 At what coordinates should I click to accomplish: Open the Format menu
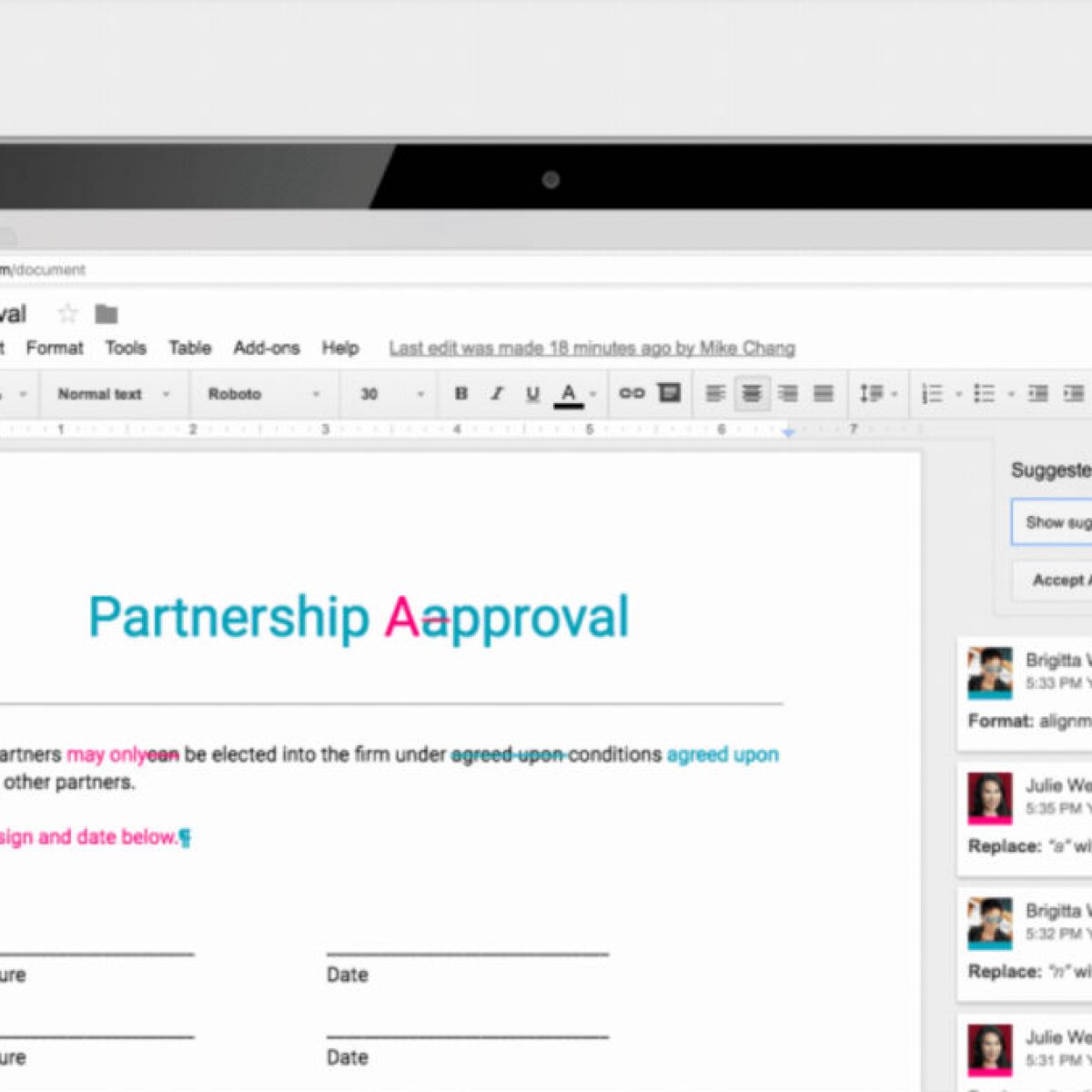click(55, 348)
